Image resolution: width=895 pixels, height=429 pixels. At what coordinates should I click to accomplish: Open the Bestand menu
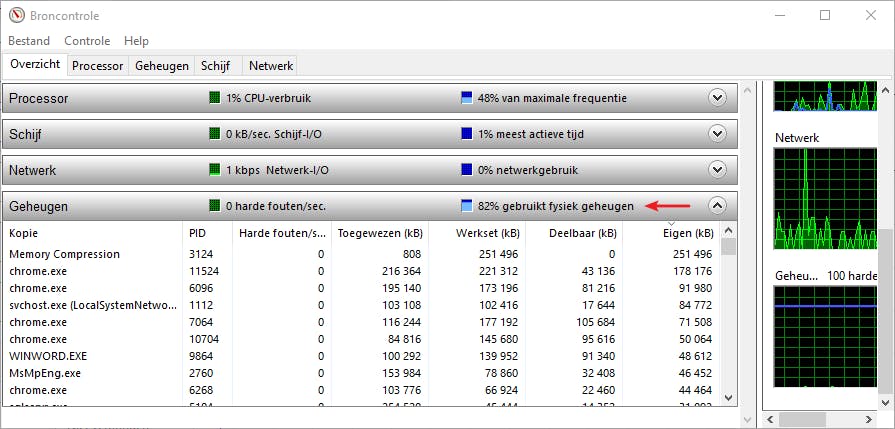[x=29, y=41]
